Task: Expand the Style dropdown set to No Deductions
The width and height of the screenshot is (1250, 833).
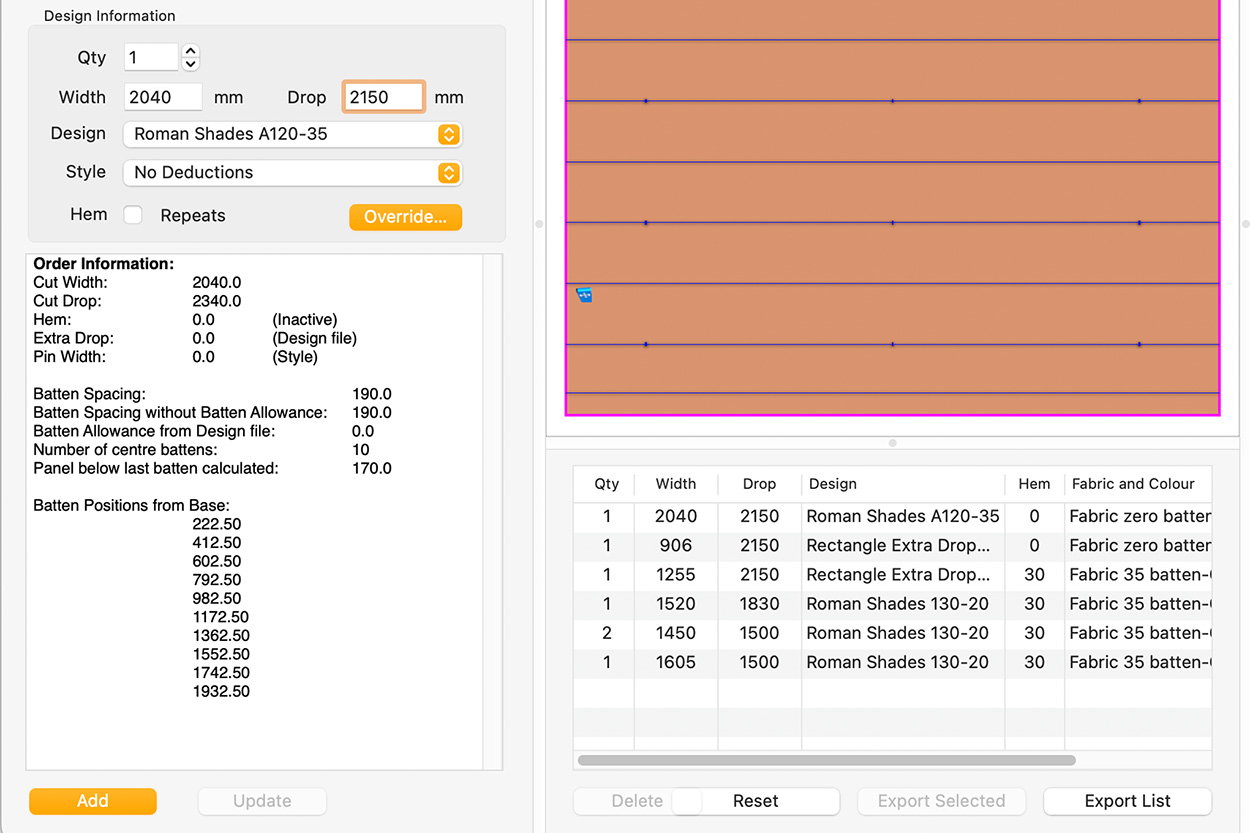Action: (292, 173)
